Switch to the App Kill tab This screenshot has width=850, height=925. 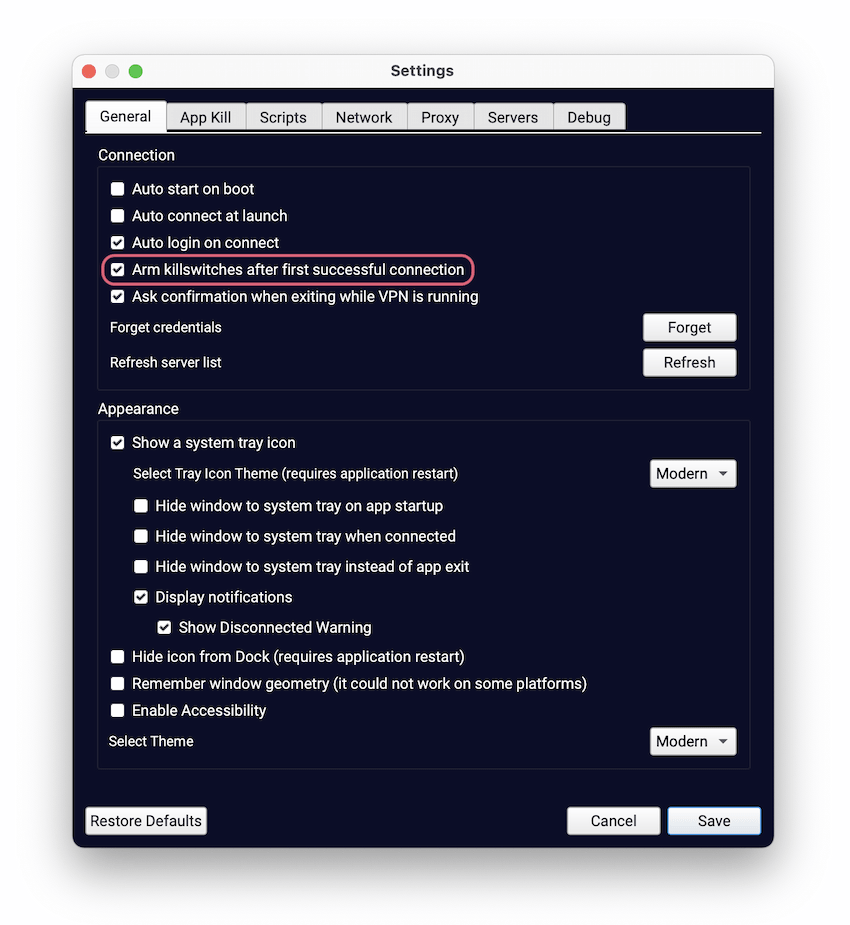205,117
